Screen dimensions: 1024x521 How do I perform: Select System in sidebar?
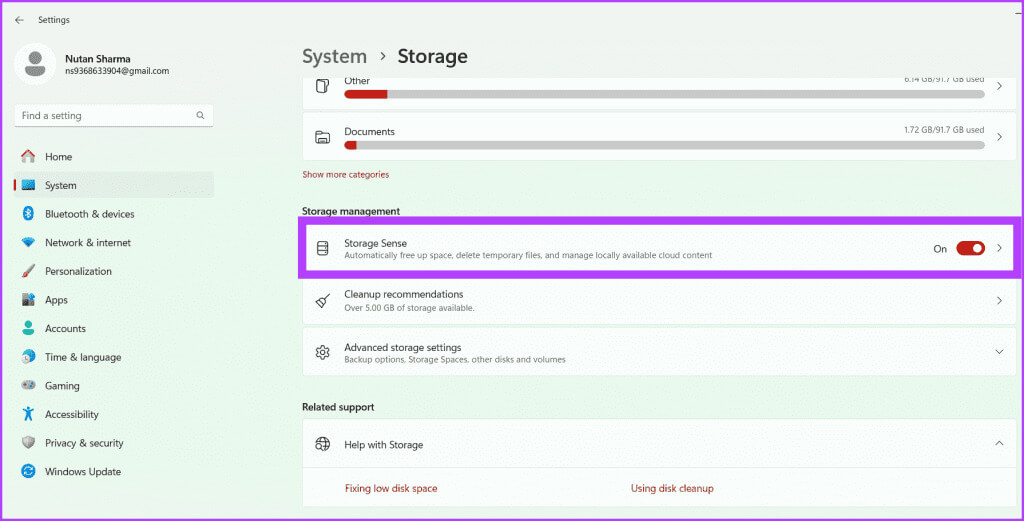click(114, 185)
